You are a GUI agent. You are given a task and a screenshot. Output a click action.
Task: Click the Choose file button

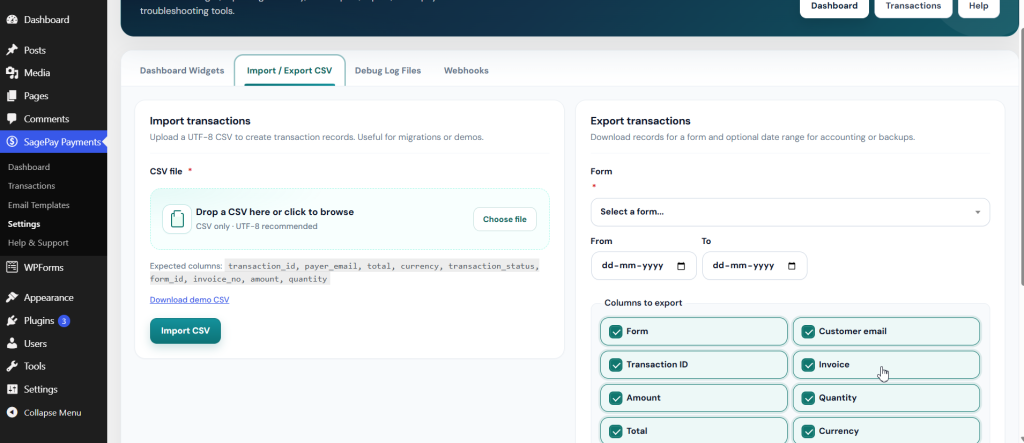505,220
